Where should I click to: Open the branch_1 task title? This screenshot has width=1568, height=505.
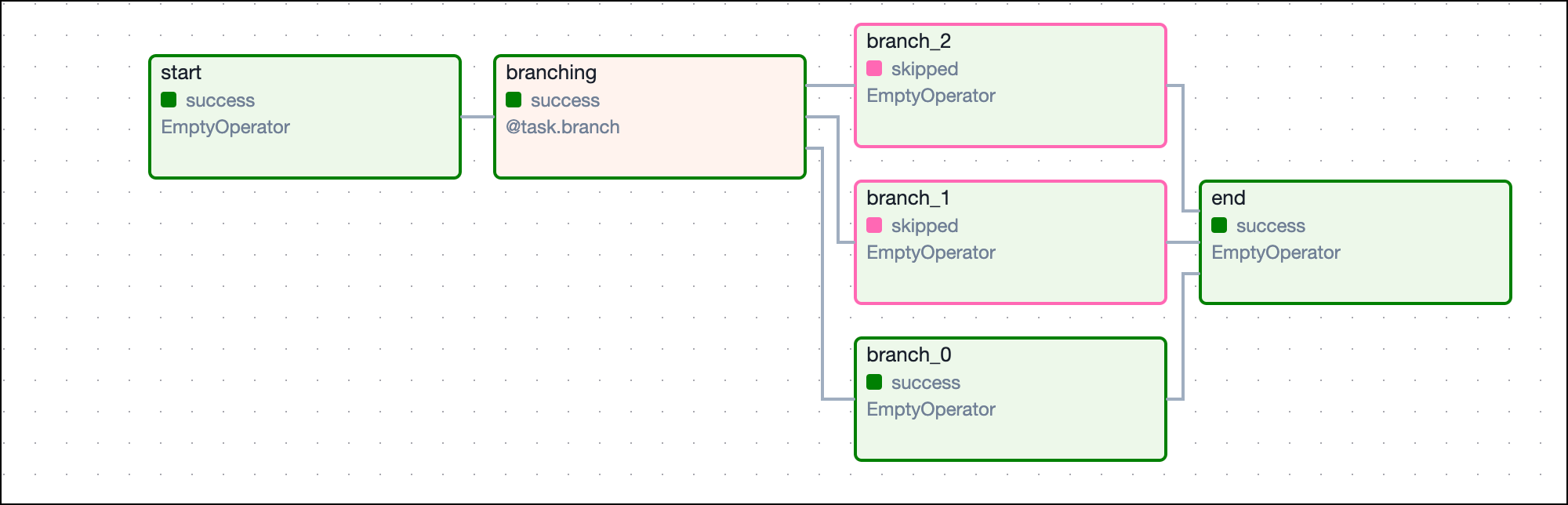pos(908,198)
